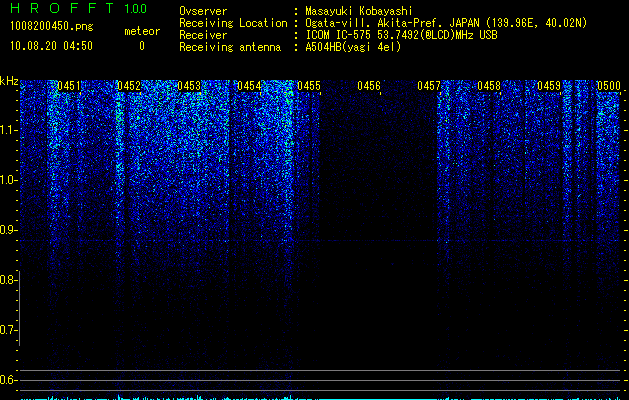The width and height of the screenshot is (629, 400).
Task: Select filename 1008200450.png
Action: [51, 27]
